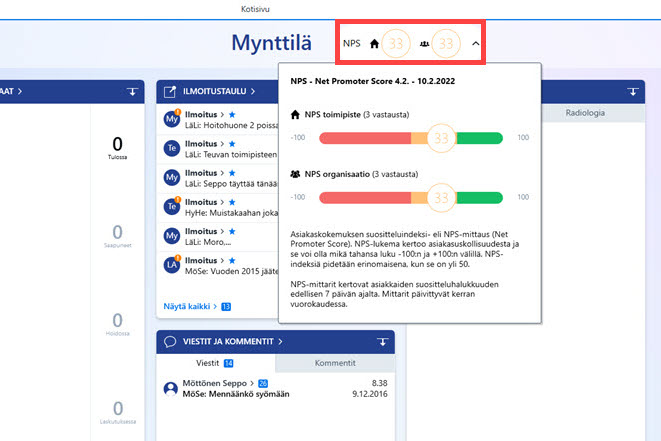This screenshot has height=441, width=661.
Task: Click the down-arrow icon on the right panel header
Action: coord(633,91)
